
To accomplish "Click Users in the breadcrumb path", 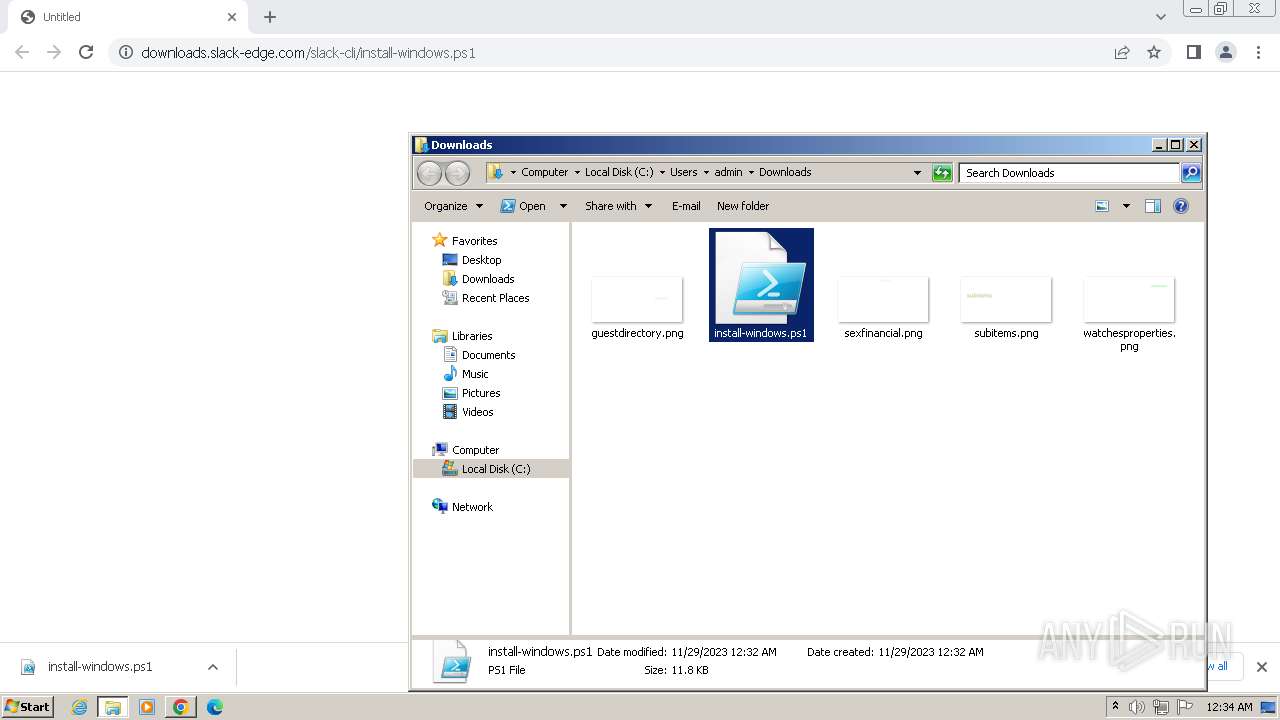I will (x=684, y=172).
